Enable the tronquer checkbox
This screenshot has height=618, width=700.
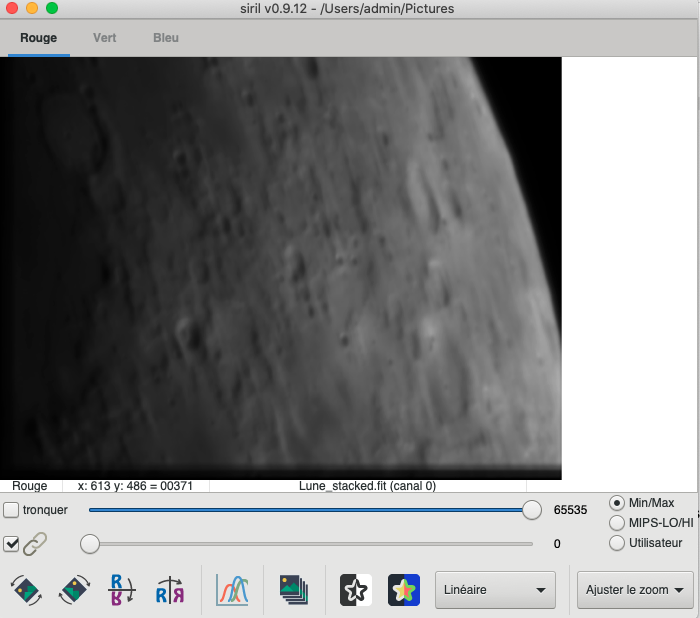tap(11, 510)
